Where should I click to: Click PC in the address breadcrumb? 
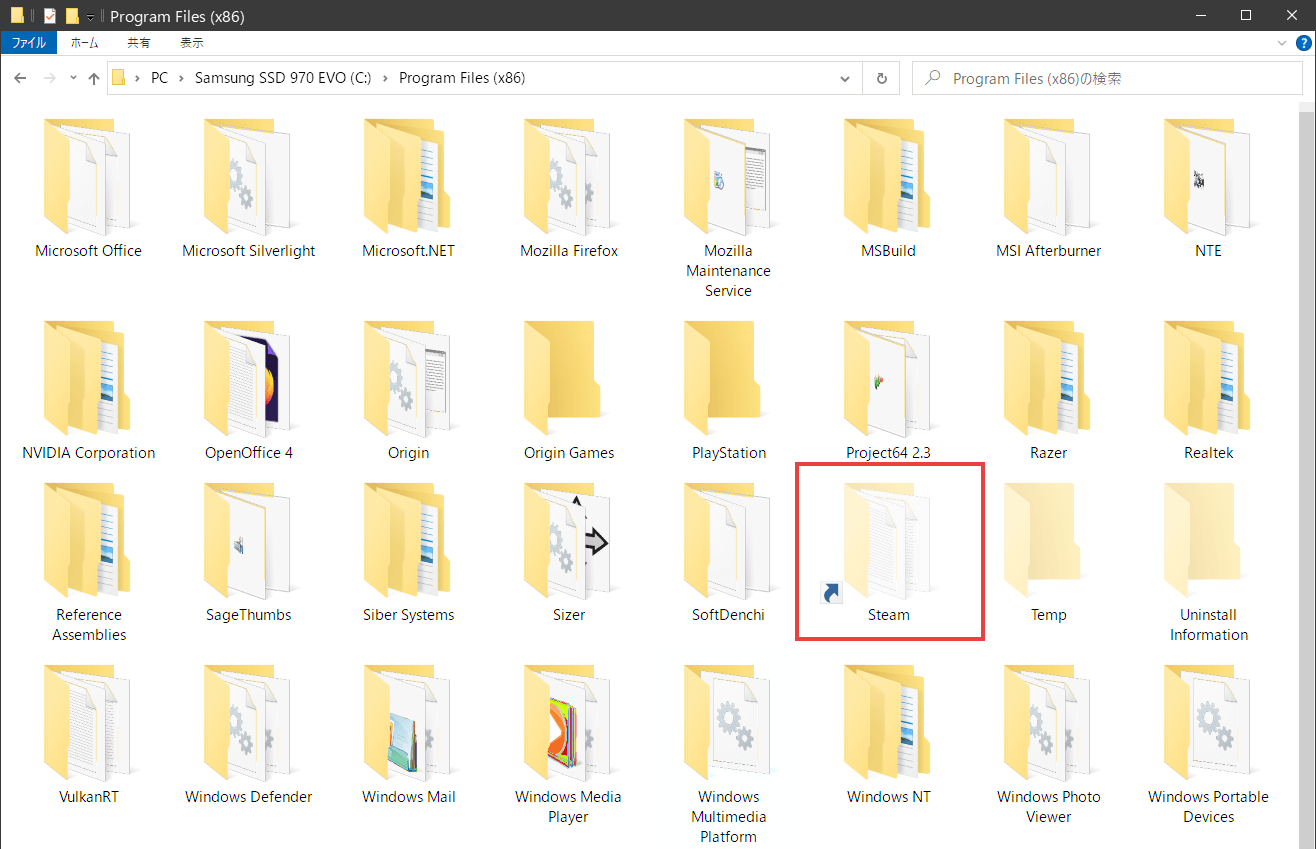pyautogui.click(x=159, y=78)
